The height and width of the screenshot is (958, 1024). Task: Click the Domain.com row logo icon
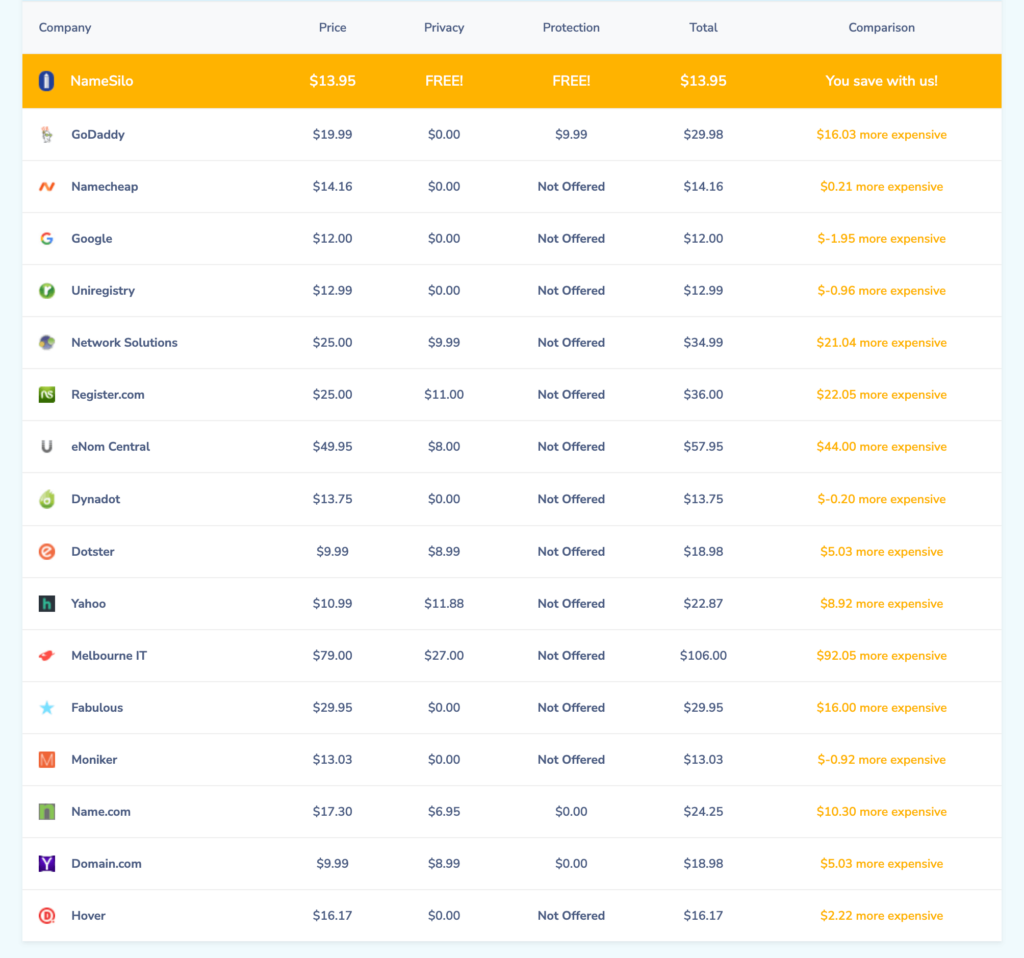tap(46, 863)
